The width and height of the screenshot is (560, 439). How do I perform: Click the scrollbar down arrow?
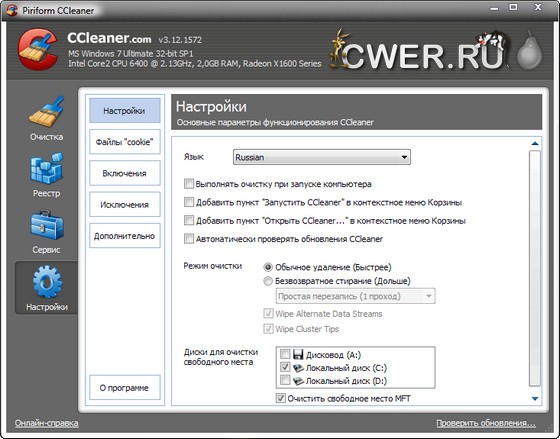(535, 399)
